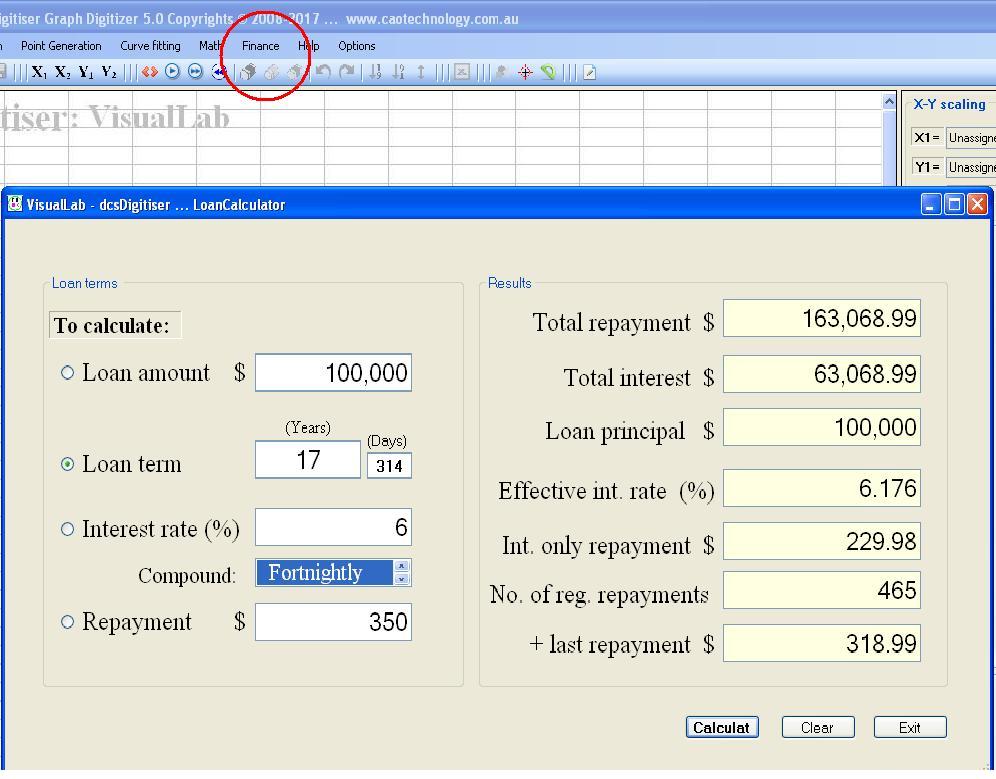Open the Curve fitting menu

pos(150,45)
